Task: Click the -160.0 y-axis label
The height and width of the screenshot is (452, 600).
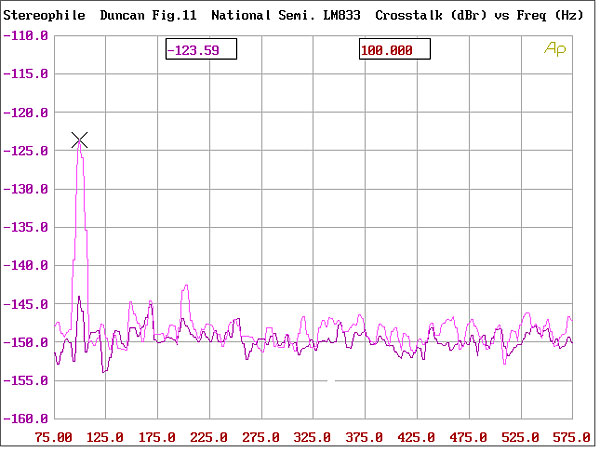Action: (26, 419)
